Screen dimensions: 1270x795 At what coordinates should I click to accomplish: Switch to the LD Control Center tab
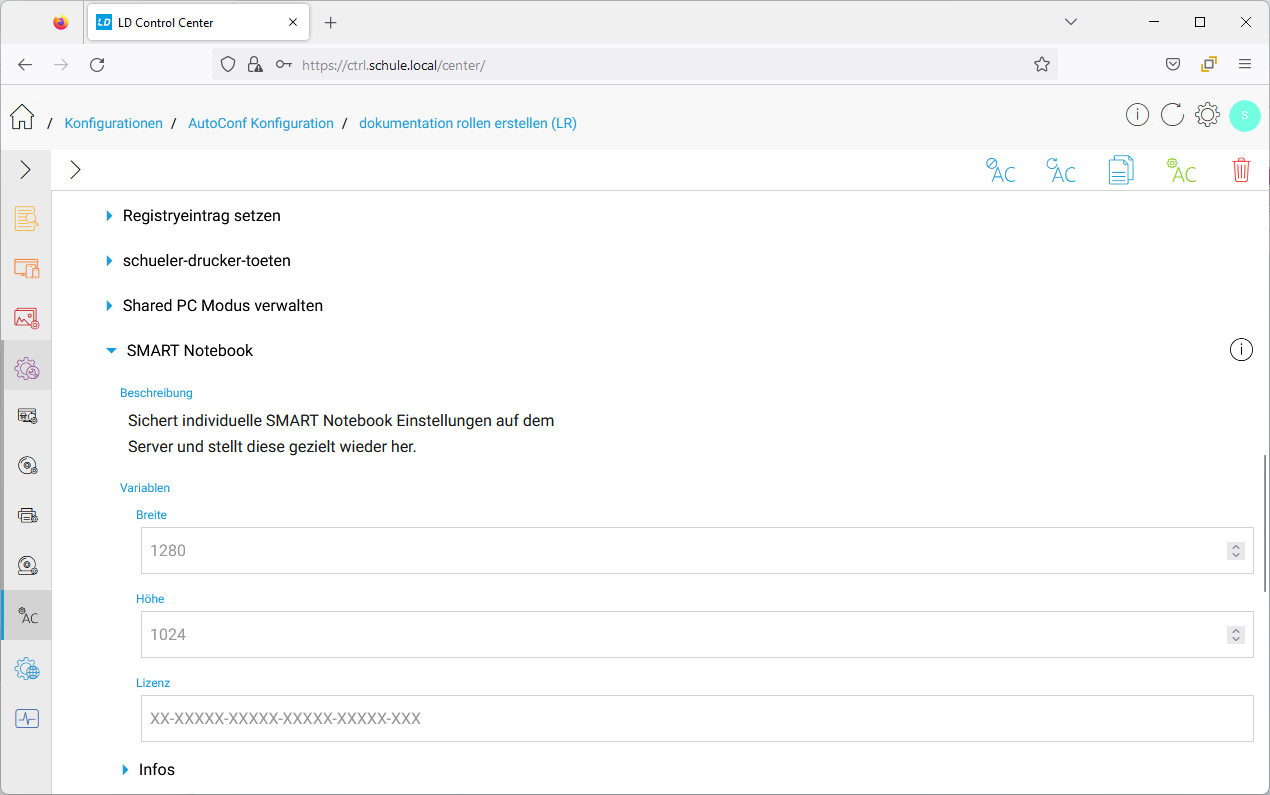(x=200, y=22)
